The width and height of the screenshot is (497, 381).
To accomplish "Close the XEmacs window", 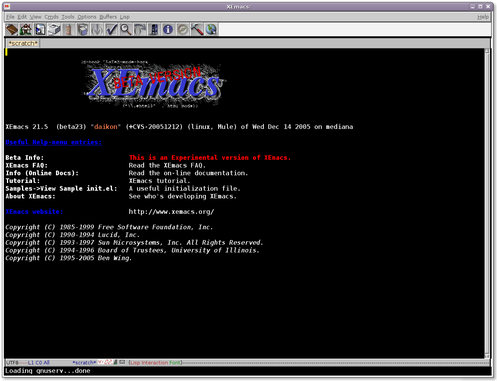I will click(x=489, y=6).
